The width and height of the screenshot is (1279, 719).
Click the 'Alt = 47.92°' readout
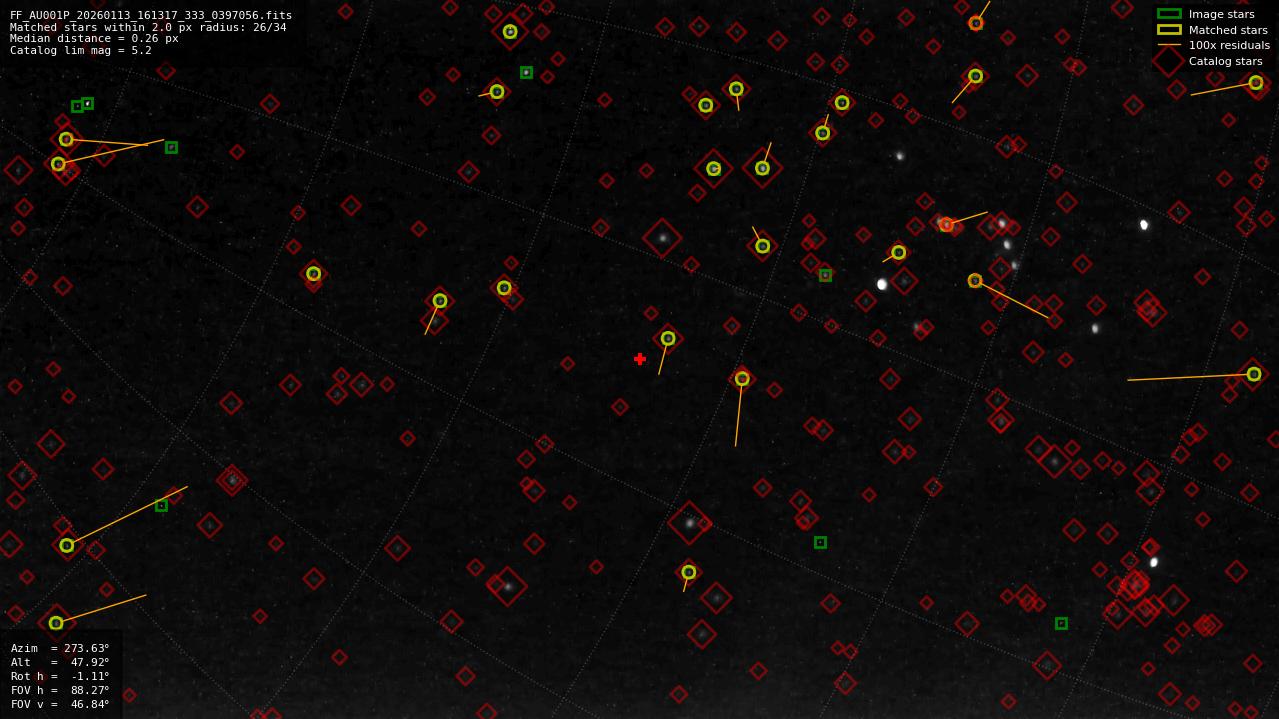tap(60, 662)
